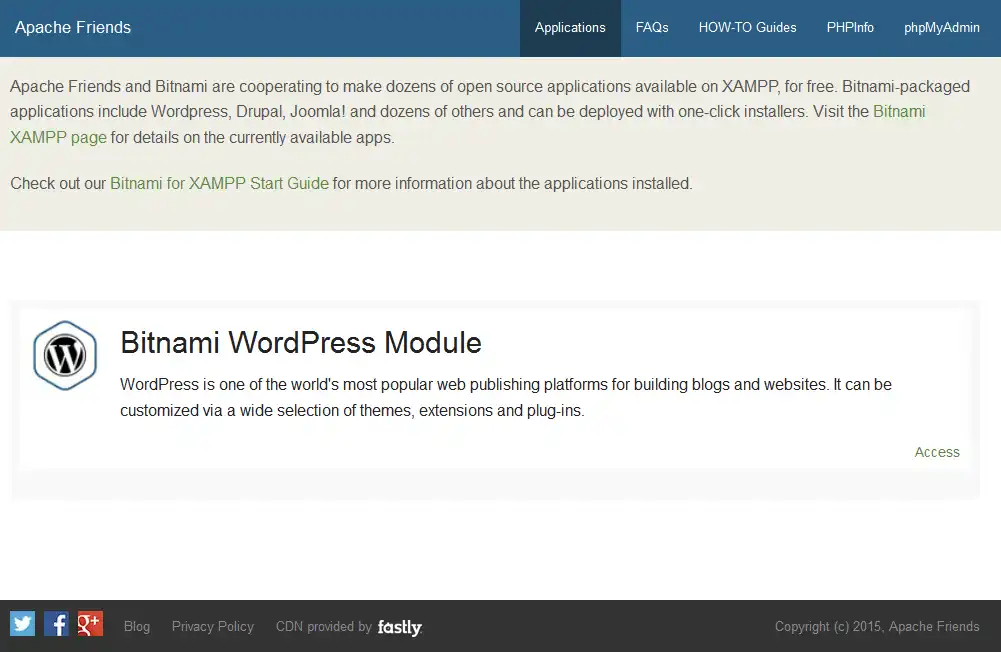
Task: Click the Apache Friends header title
Action: (72, 27)
